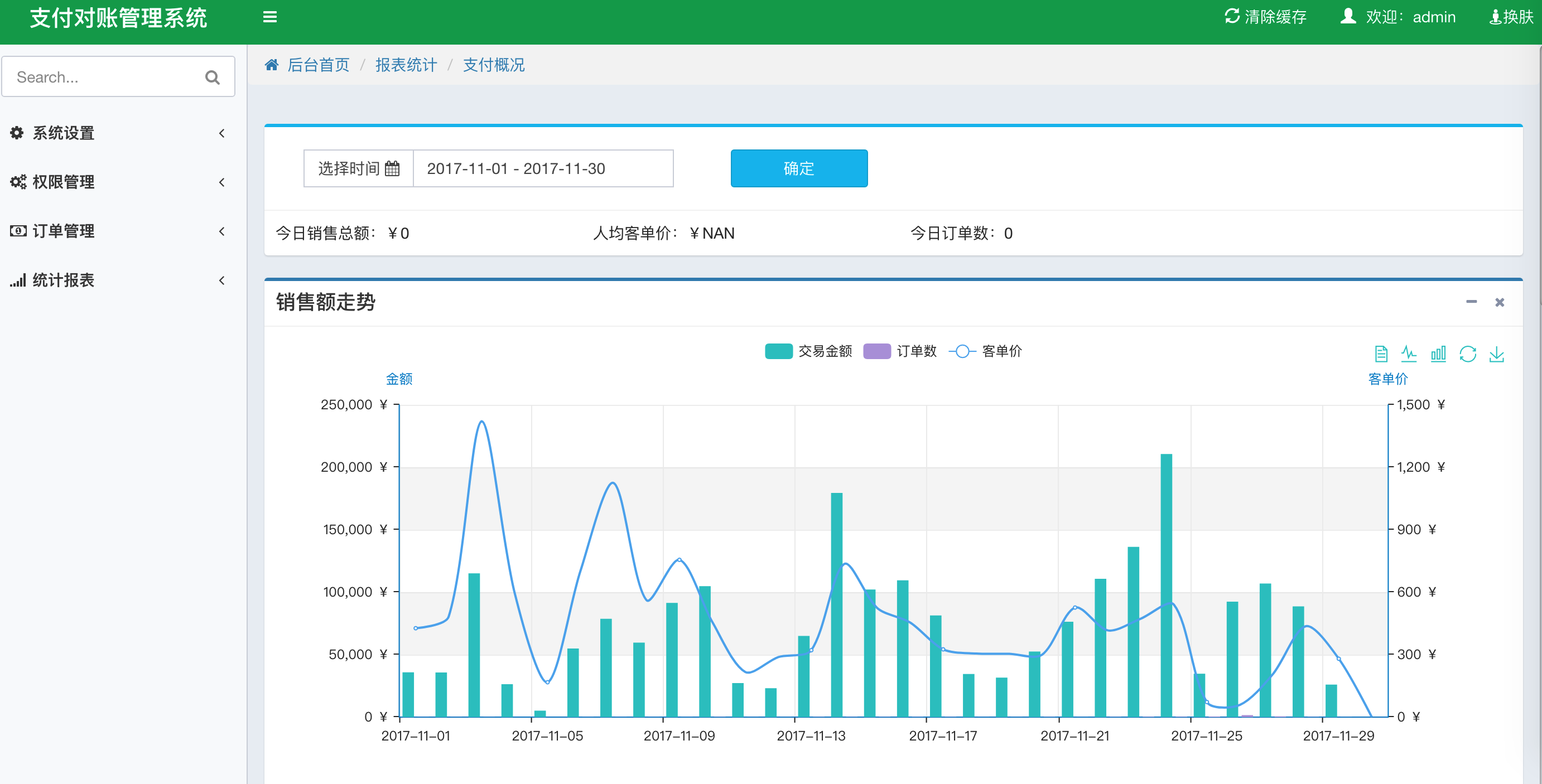Screen dimensions: 1542x784
Task: Click the signal bars icon beside 统计报表
Action: pyautogui.click(x=18, y=280)
